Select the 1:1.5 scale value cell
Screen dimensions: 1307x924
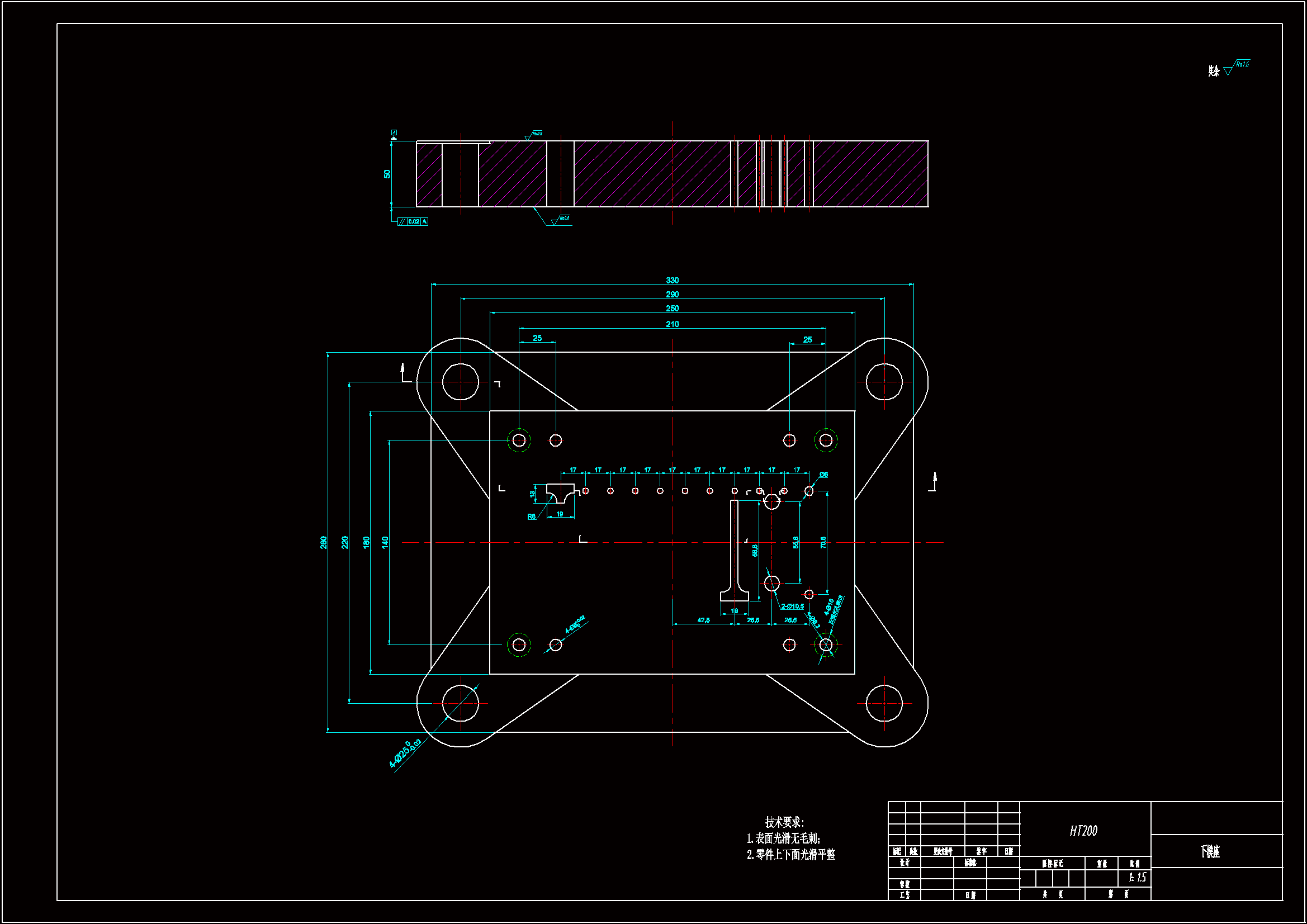pos(1138,878)
